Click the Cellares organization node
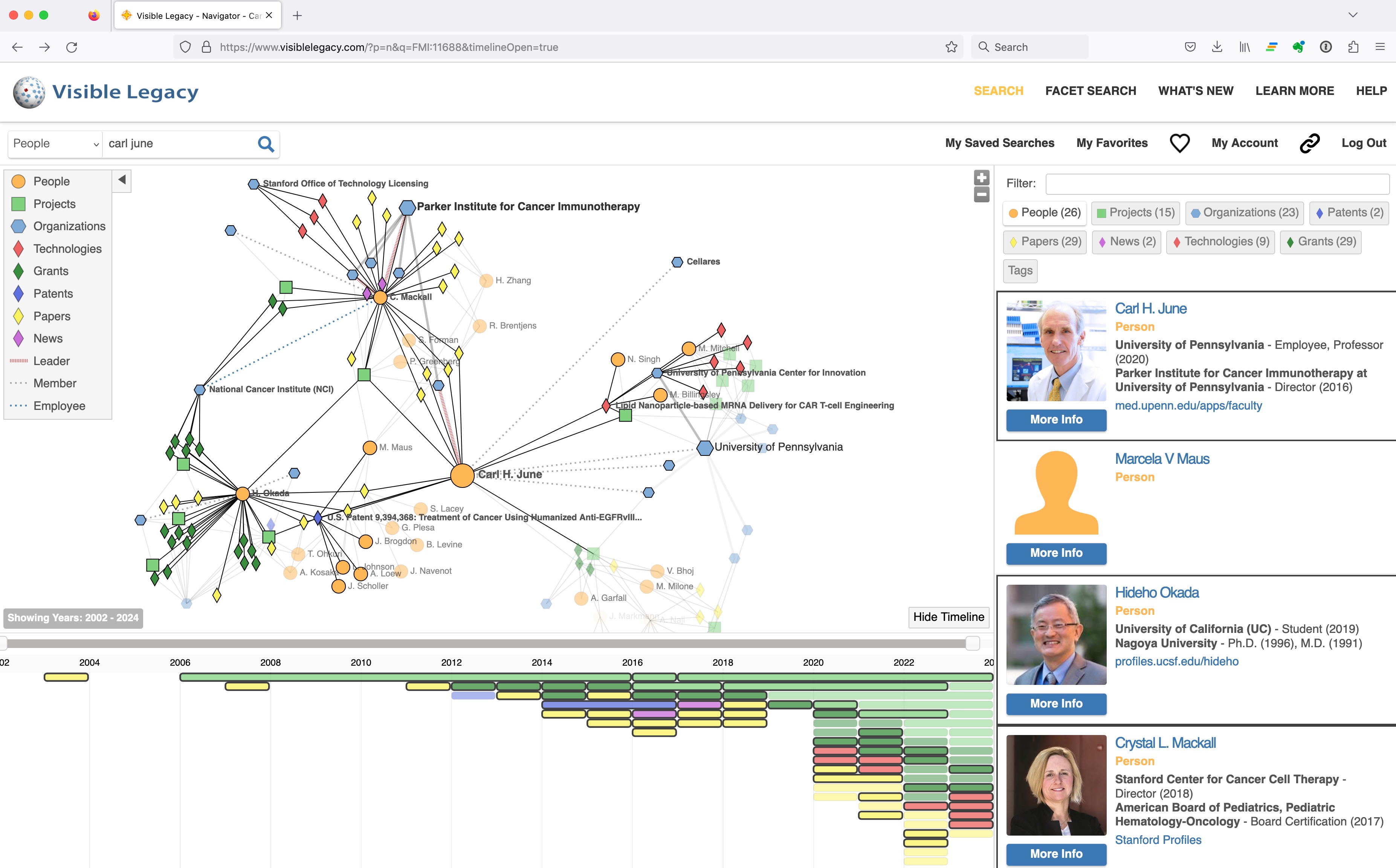Image resolution: width=1396 pixels, height=868 pixels. click(677, 262)
